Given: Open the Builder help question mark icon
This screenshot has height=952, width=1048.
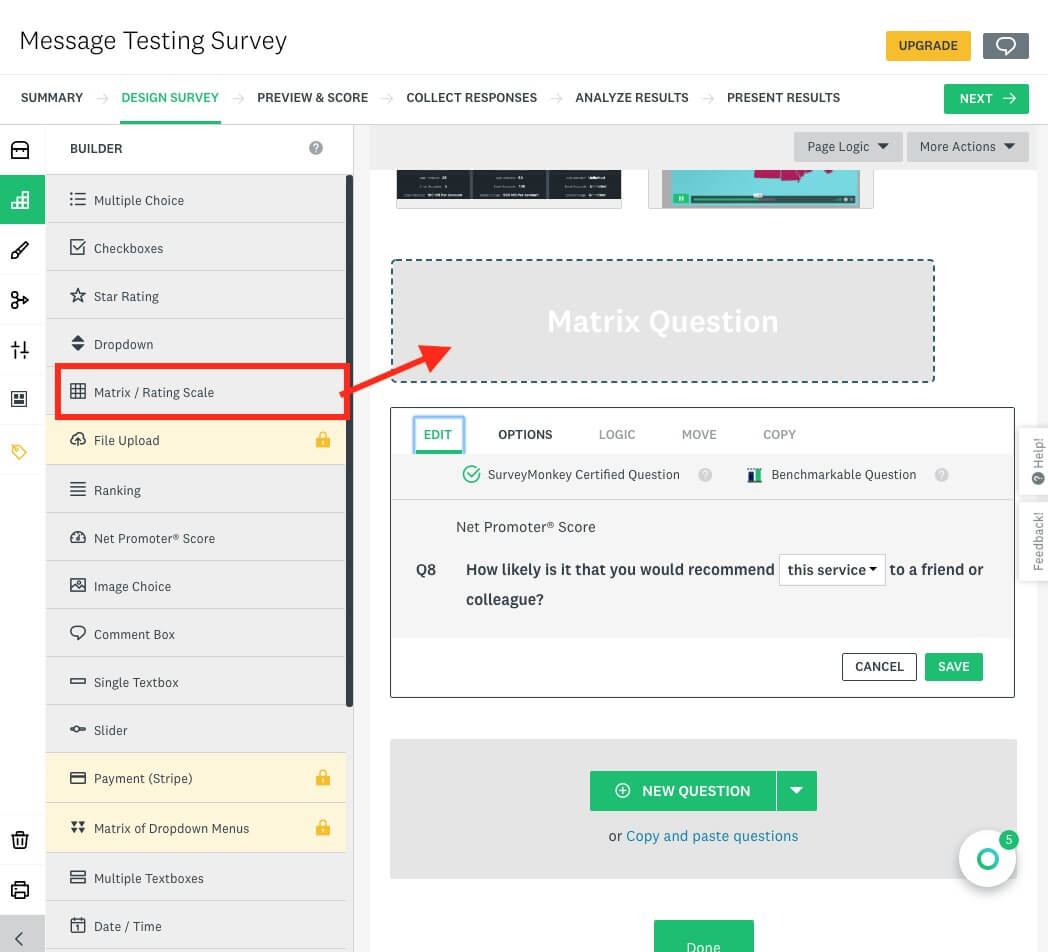Looking at the screenshot, I should [316, 147].
